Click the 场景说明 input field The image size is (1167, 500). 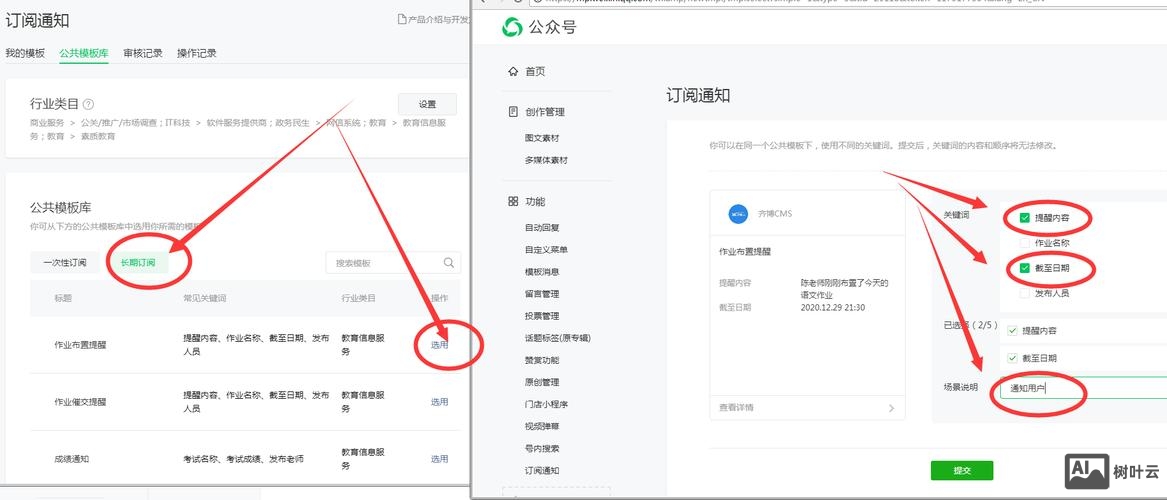tap(1083, 388)
